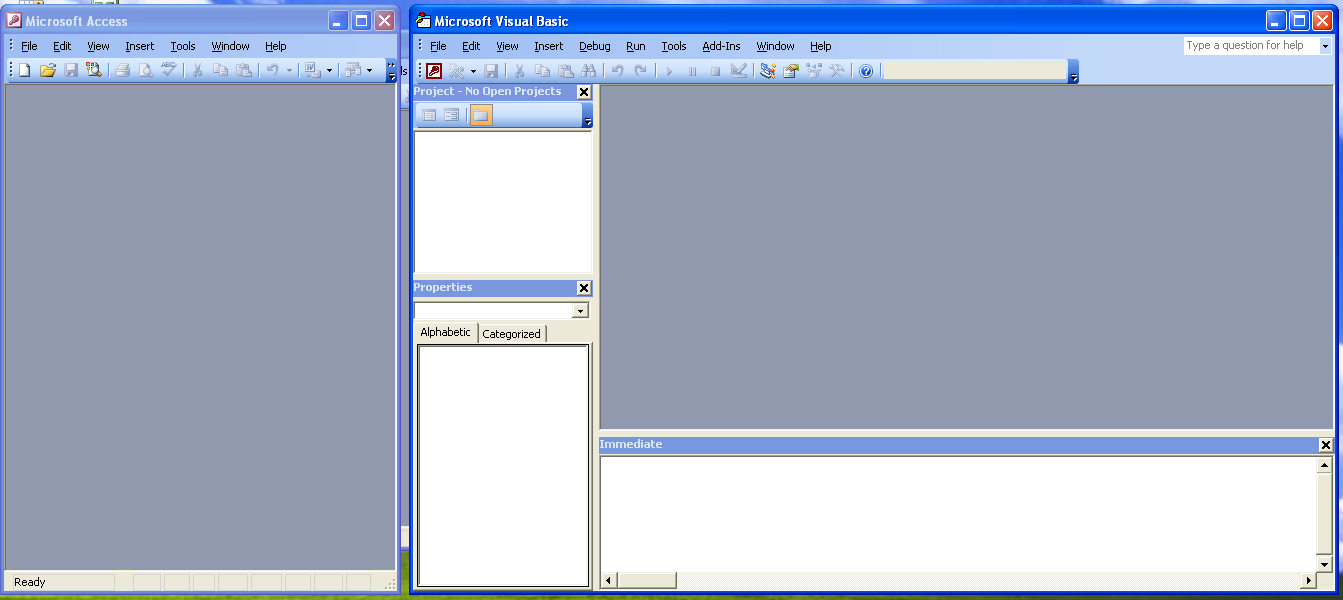Expand Project panel toolbar options arrow
The width and height of the screenshot is (1343, 600).
588,116
